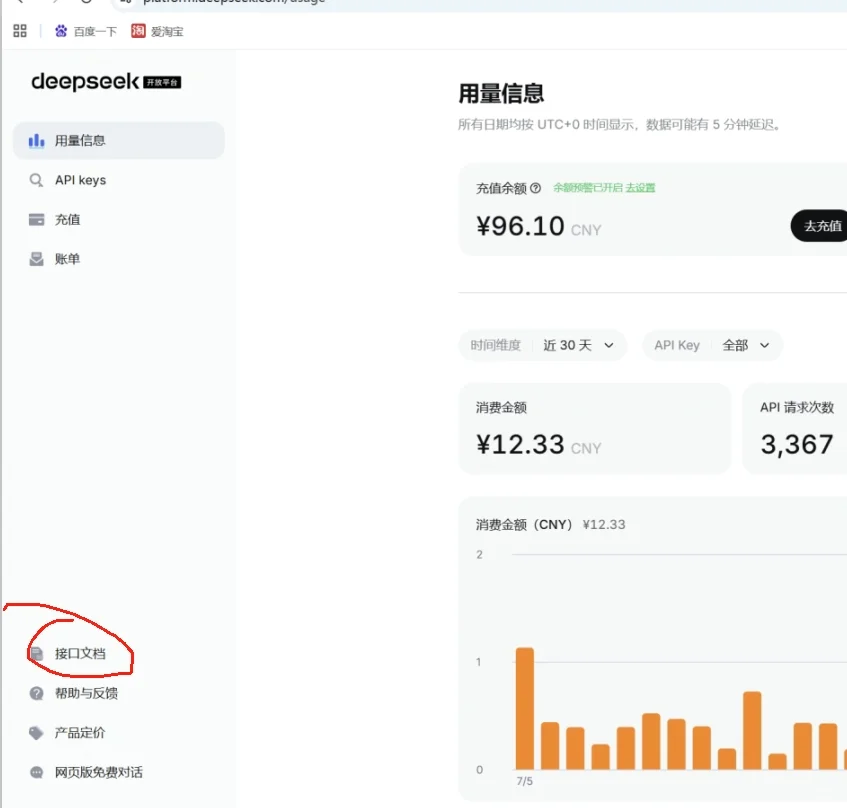The height and width of the screenshot is (808, 847).
Task: Click the Baidu paw bookmark icon
Action: (61, 31)
